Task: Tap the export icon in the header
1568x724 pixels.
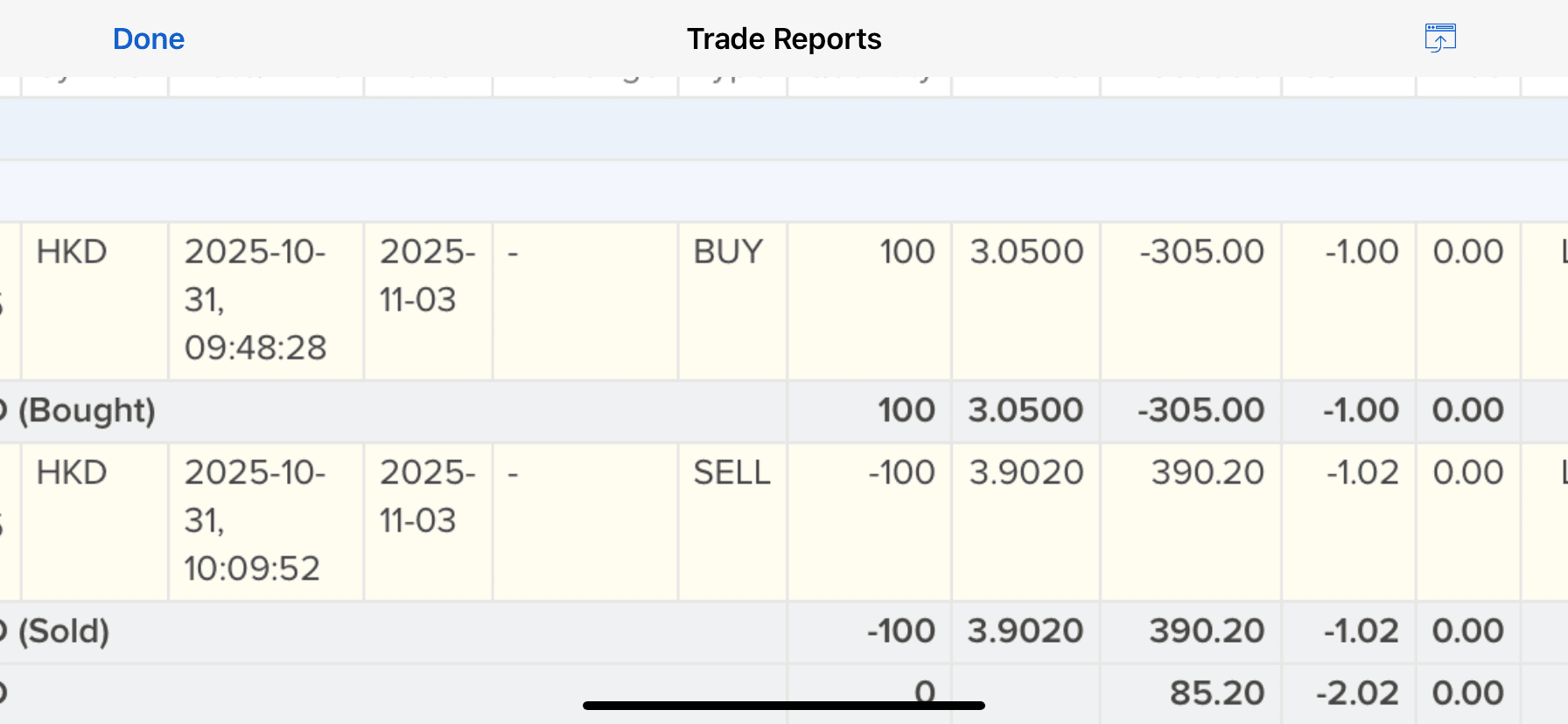Action: [1439, 38]
